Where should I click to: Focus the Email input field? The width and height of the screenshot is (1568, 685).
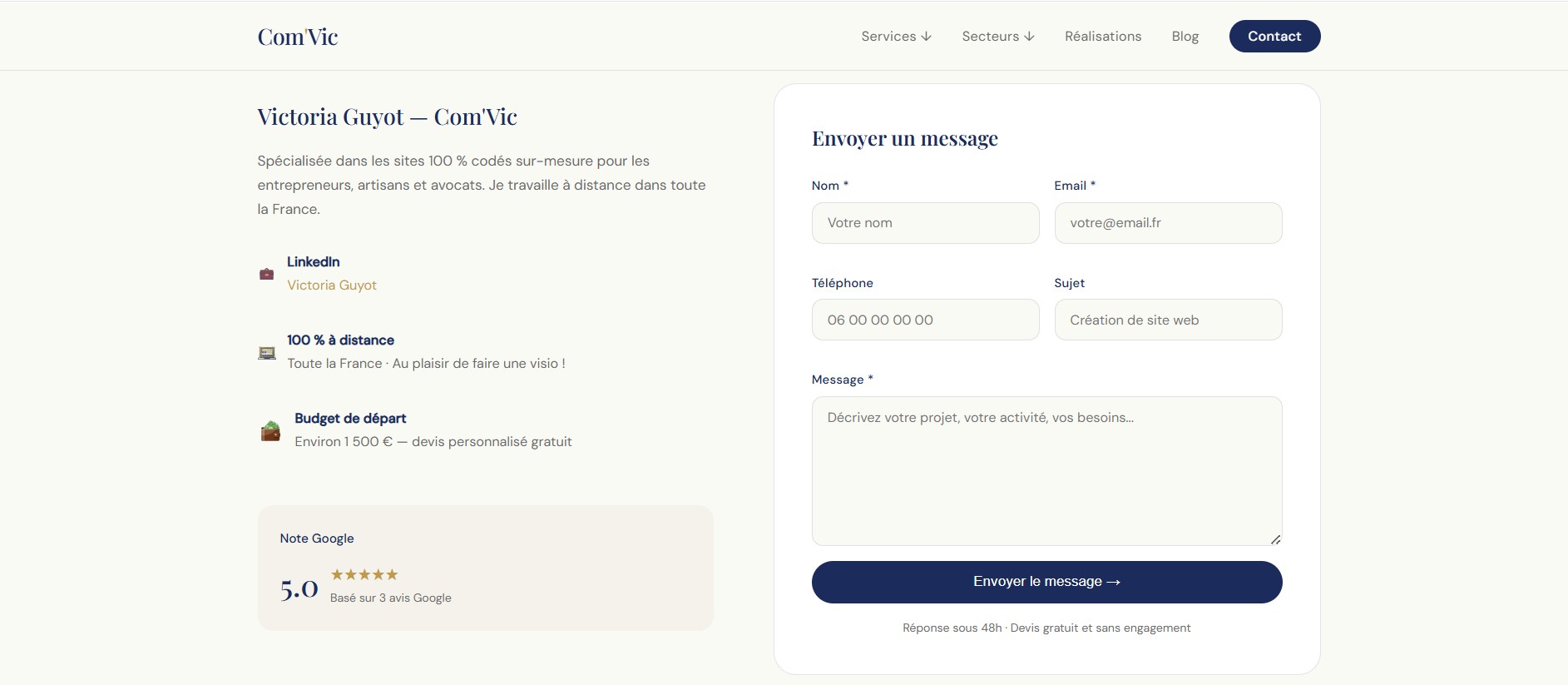click(1168, 223)
